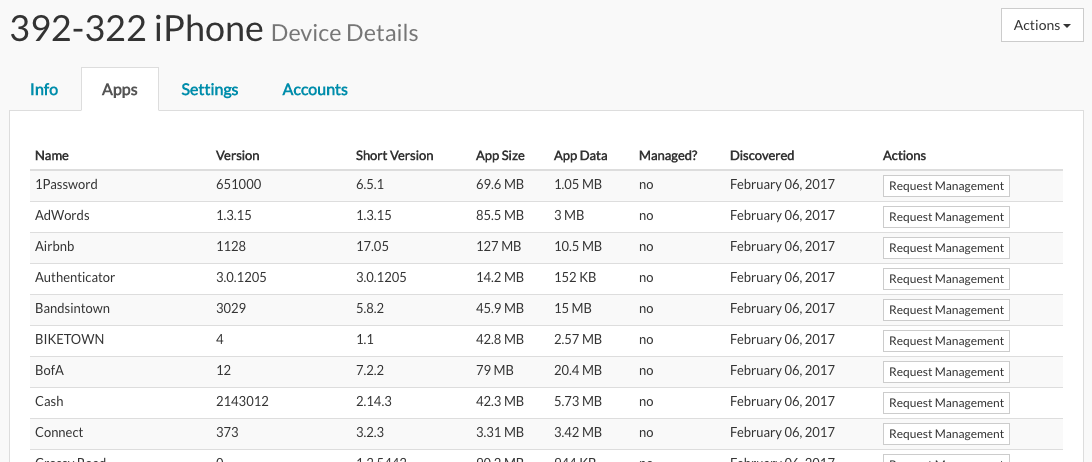Request Management for AdWords
Viewport: 1092px width, 462px height.
click(x=946, y=217)
